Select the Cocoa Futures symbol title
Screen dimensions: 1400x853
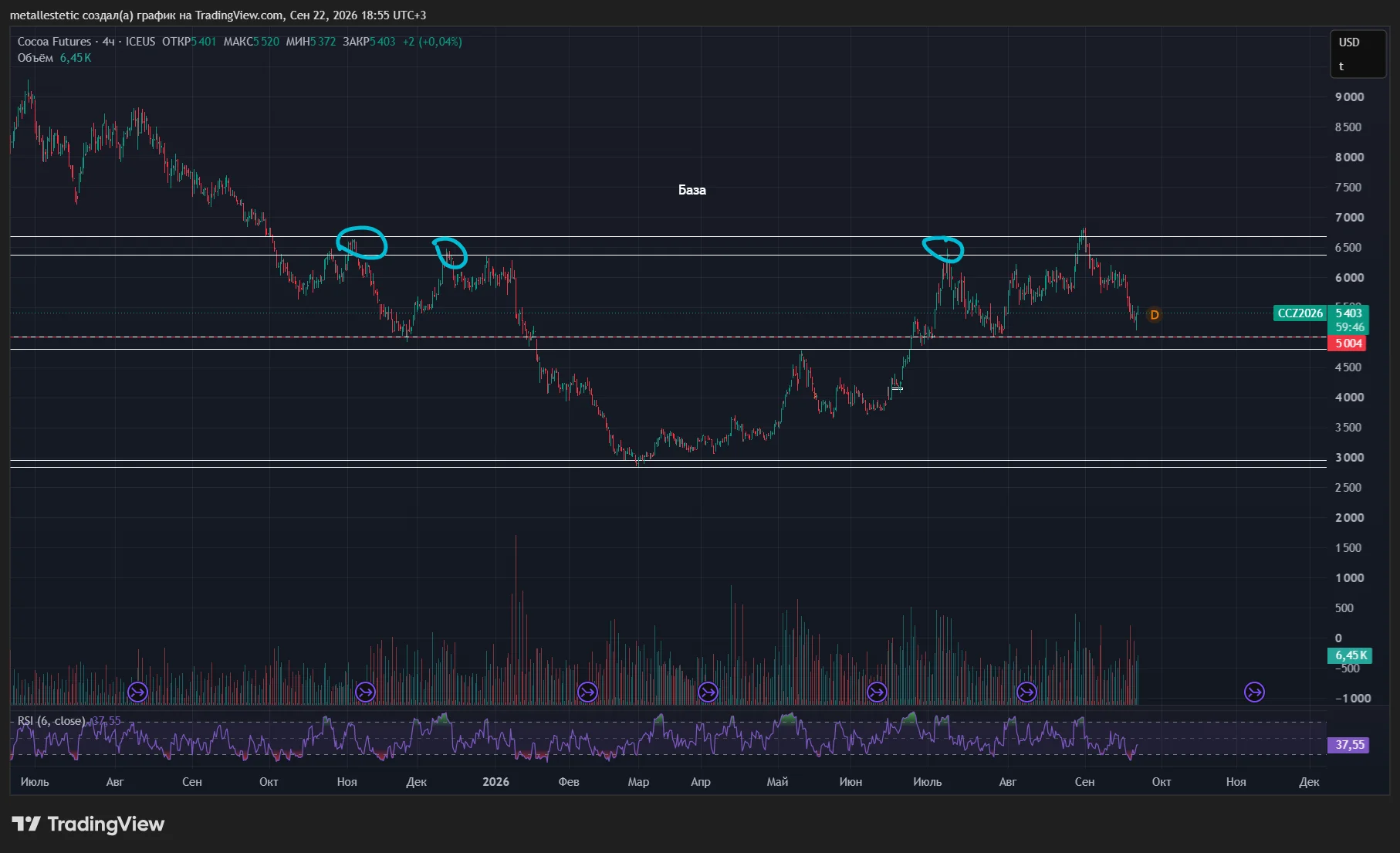click(54, 42)
